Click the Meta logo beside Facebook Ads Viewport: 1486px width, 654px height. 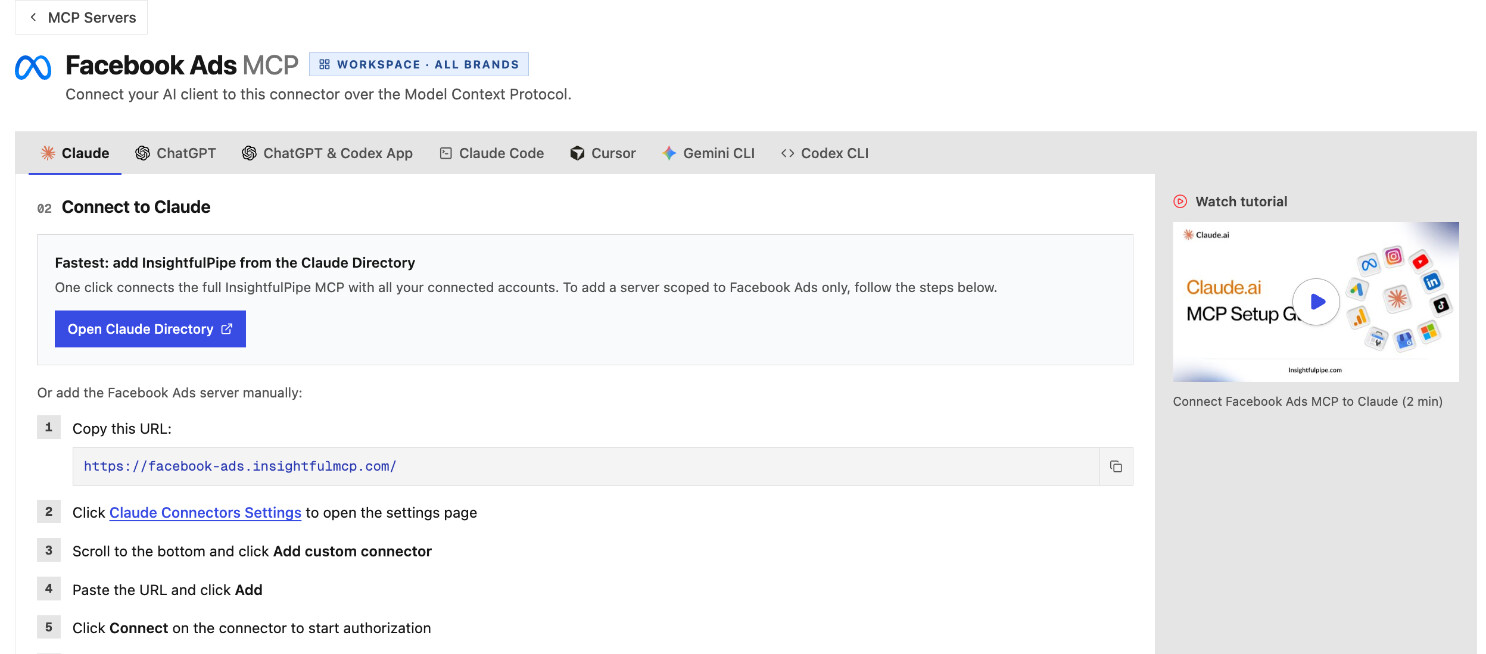pyautogui.click(x=33, y=67)
